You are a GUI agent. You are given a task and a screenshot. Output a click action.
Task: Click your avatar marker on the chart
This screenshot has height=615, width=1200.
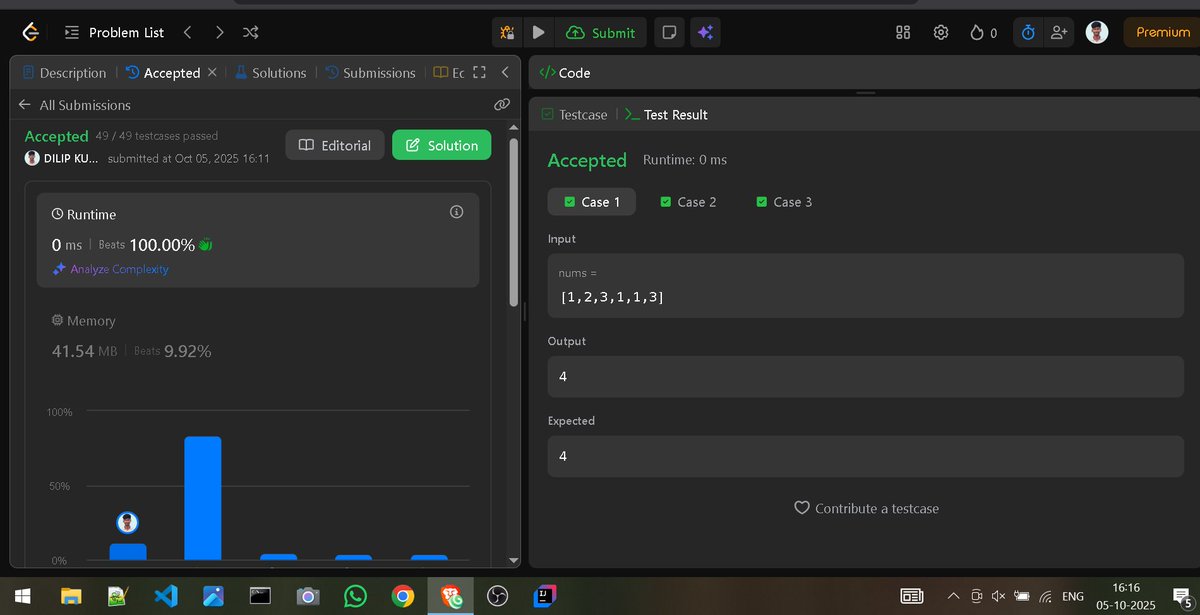127,522
